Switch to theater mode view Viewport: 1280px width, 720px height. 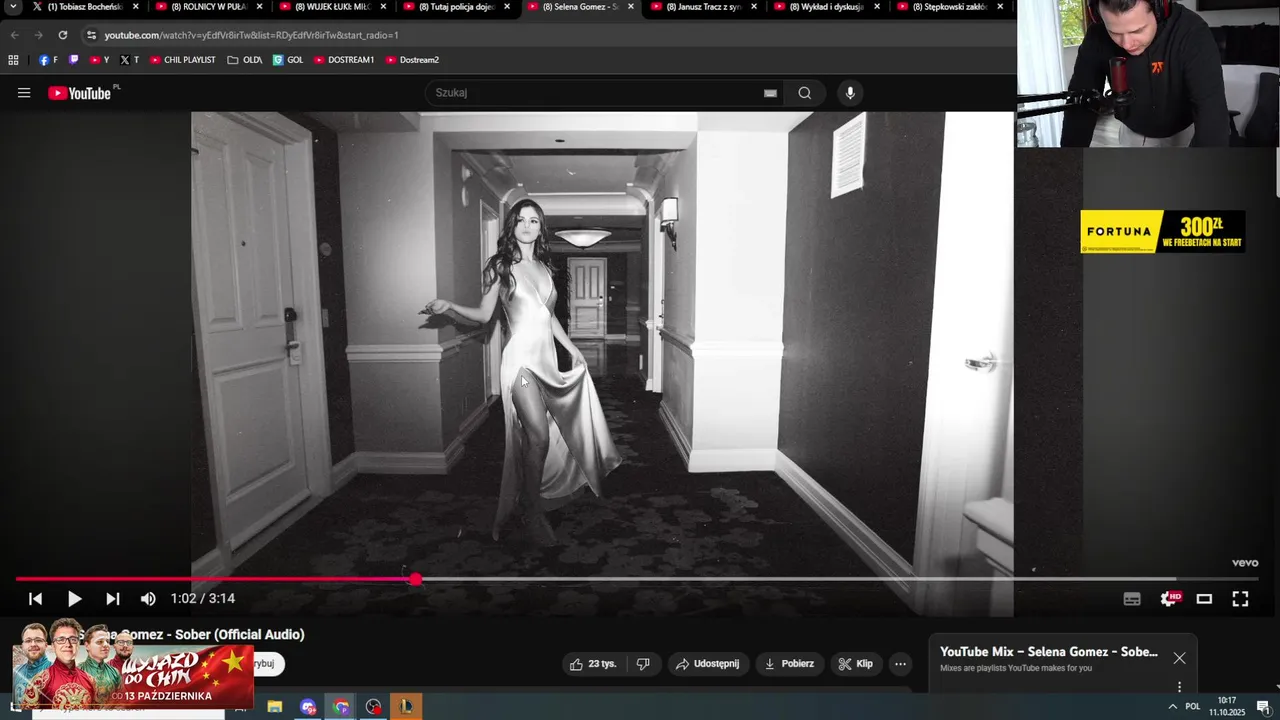[1204, 599]
